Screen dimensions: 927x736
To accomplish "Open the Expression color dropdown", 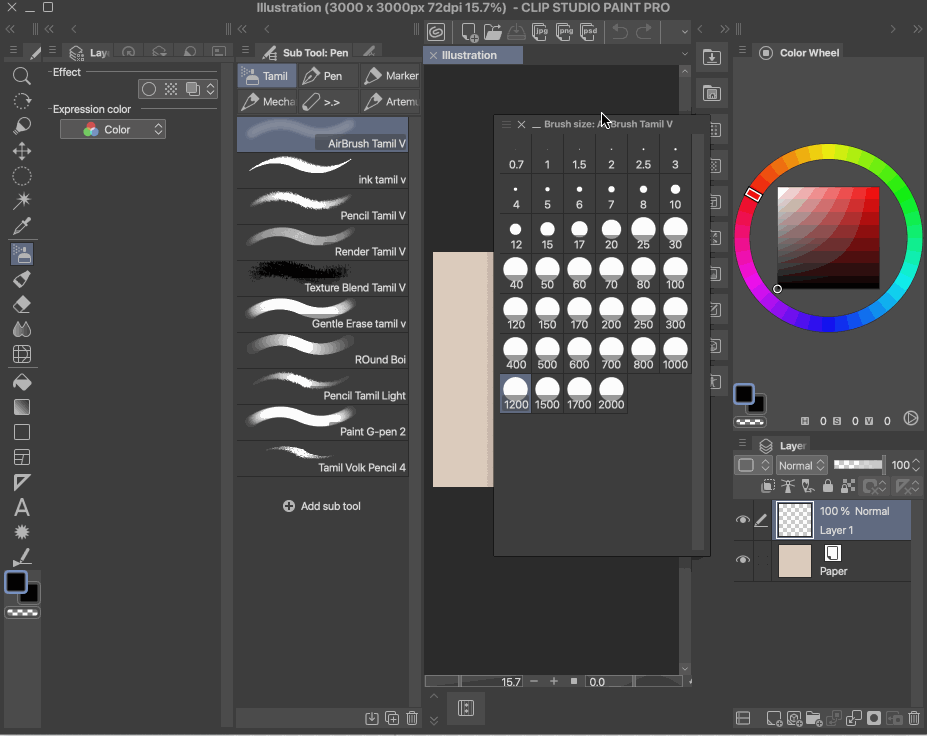I will point(112,129).
